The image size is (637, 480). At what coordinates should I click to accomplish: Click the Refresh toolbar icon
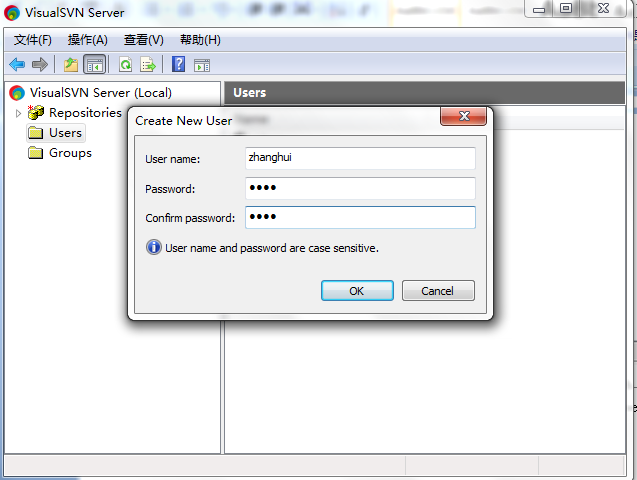click(126, 64)
